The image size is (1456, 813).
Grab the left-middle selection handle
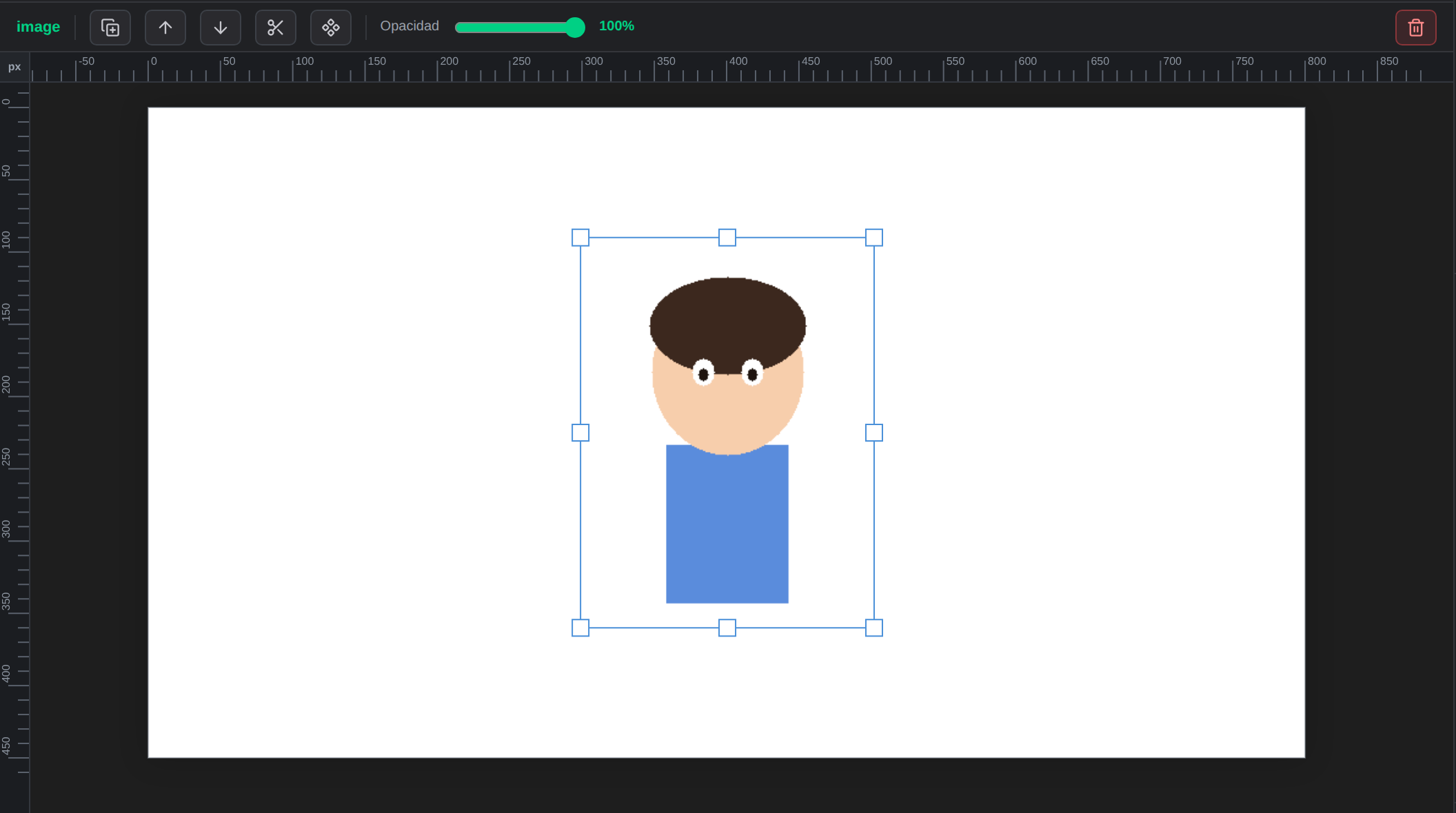pos(580,433)
